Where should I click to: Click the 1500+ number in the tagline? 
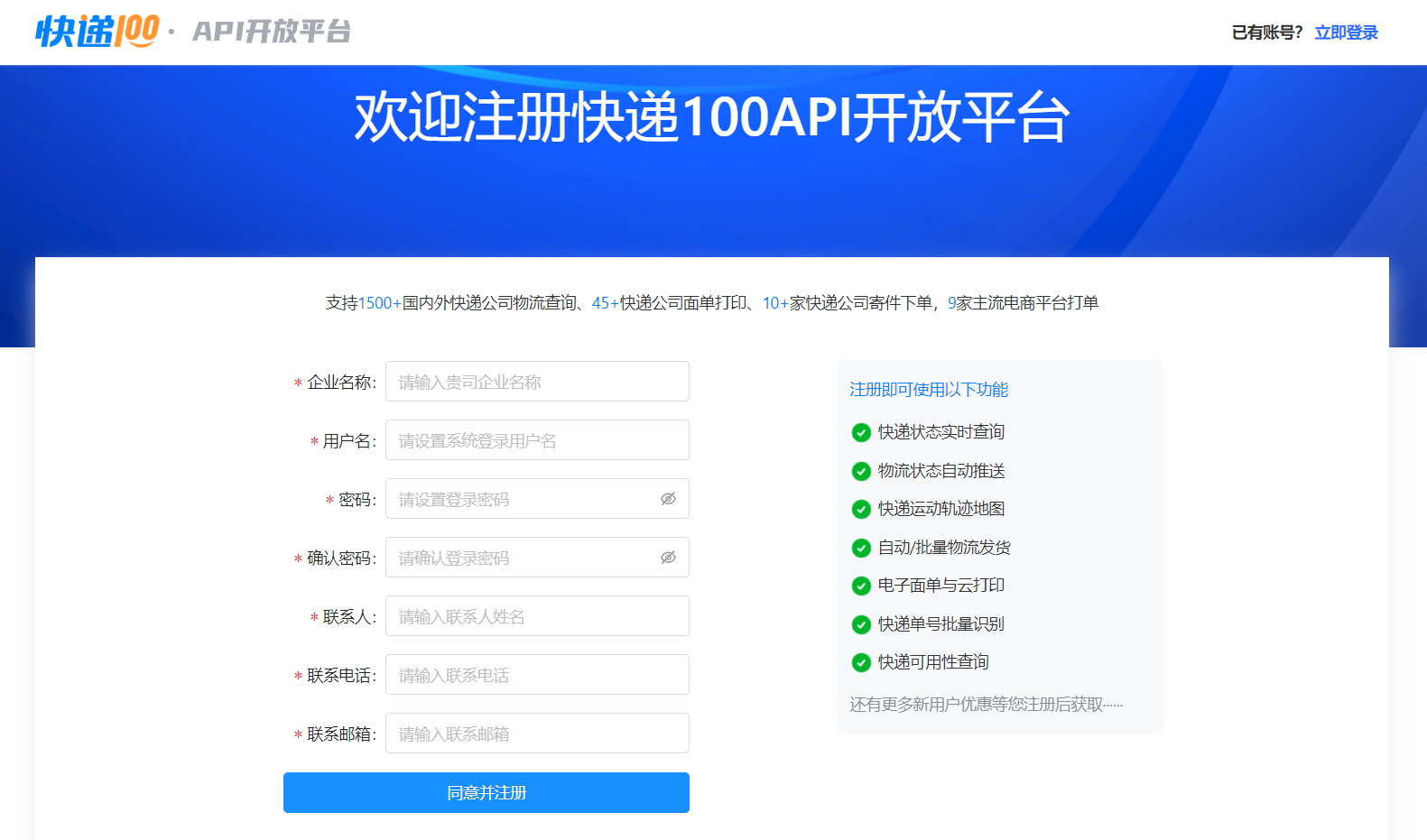(380, 303)
